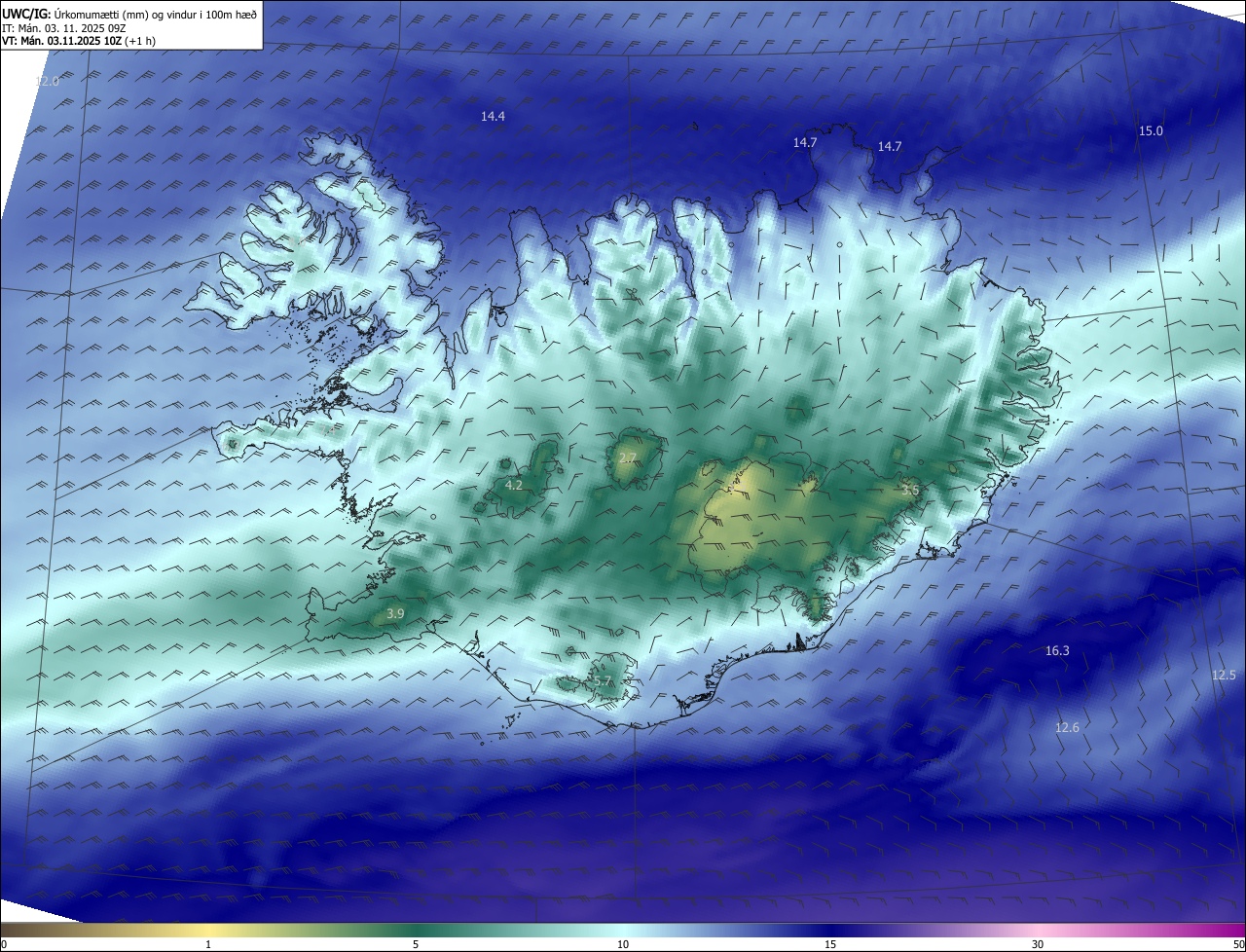Click the color scale label 10
The width and height of the screenshot is (1246, 952).
(x=623, y=944)
